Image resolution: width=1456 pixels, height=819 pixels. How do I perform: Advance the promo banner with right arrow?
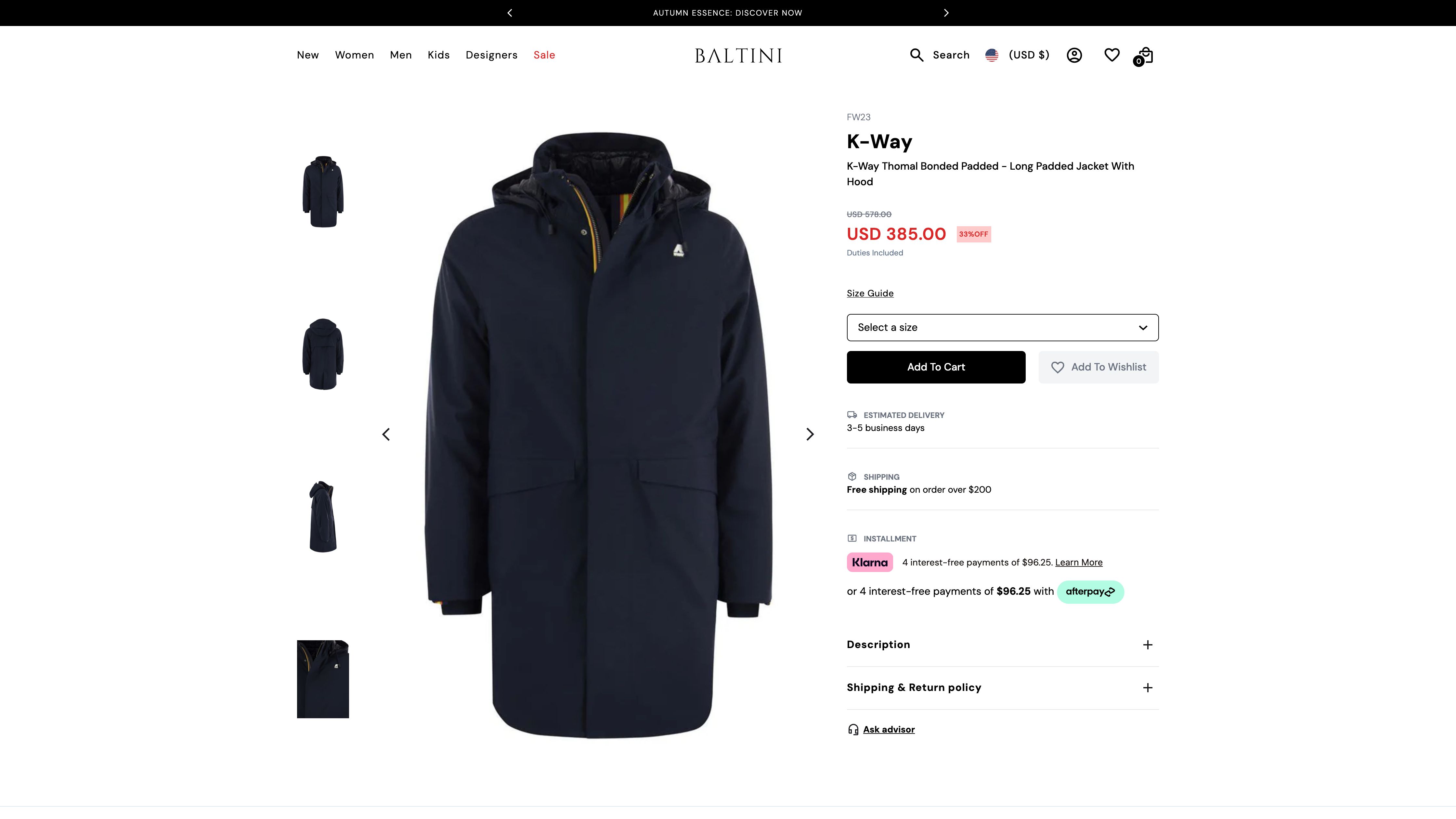pyautogui.click(x=946, y=12)
